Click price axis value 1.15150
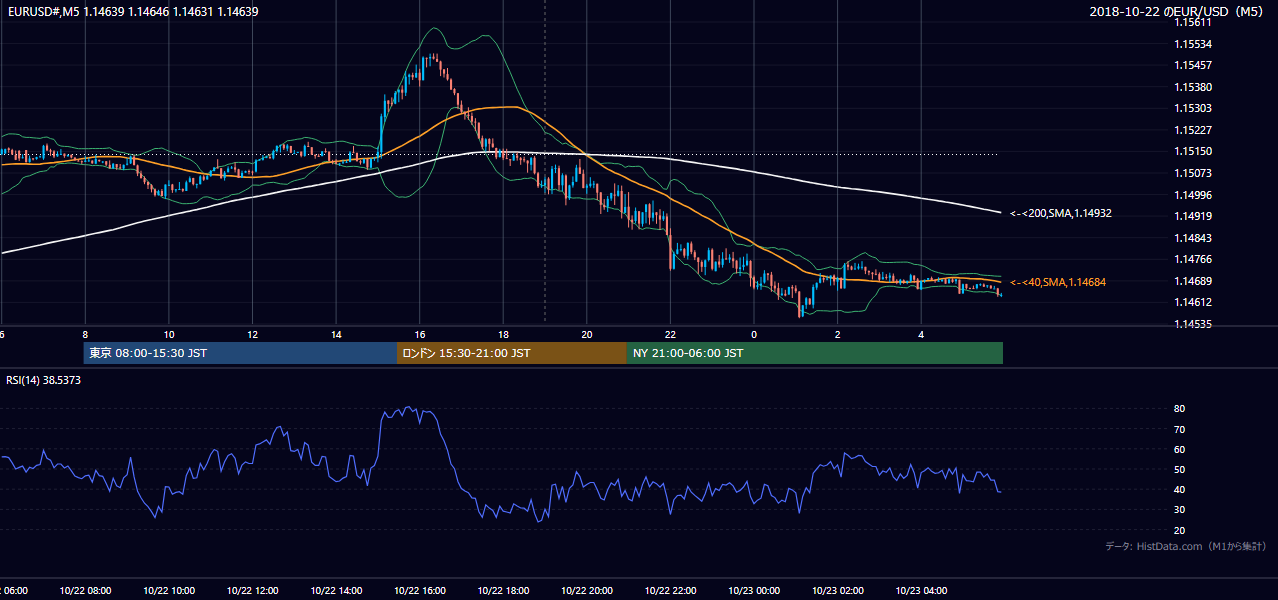The height and width of the screenshot is (600, 1278). tap(1193, 151)
